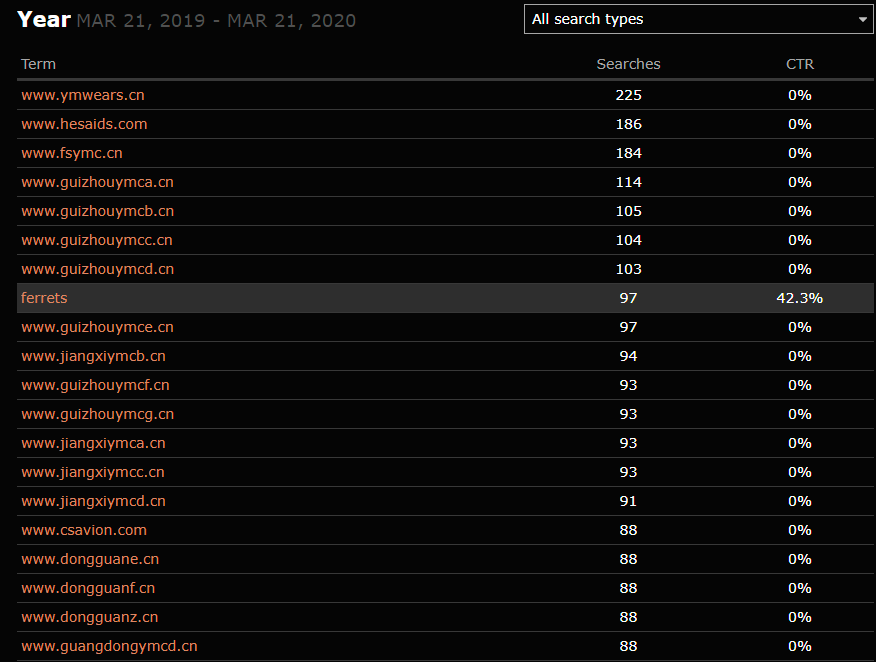Click the 103 searches count

(629, 269)
